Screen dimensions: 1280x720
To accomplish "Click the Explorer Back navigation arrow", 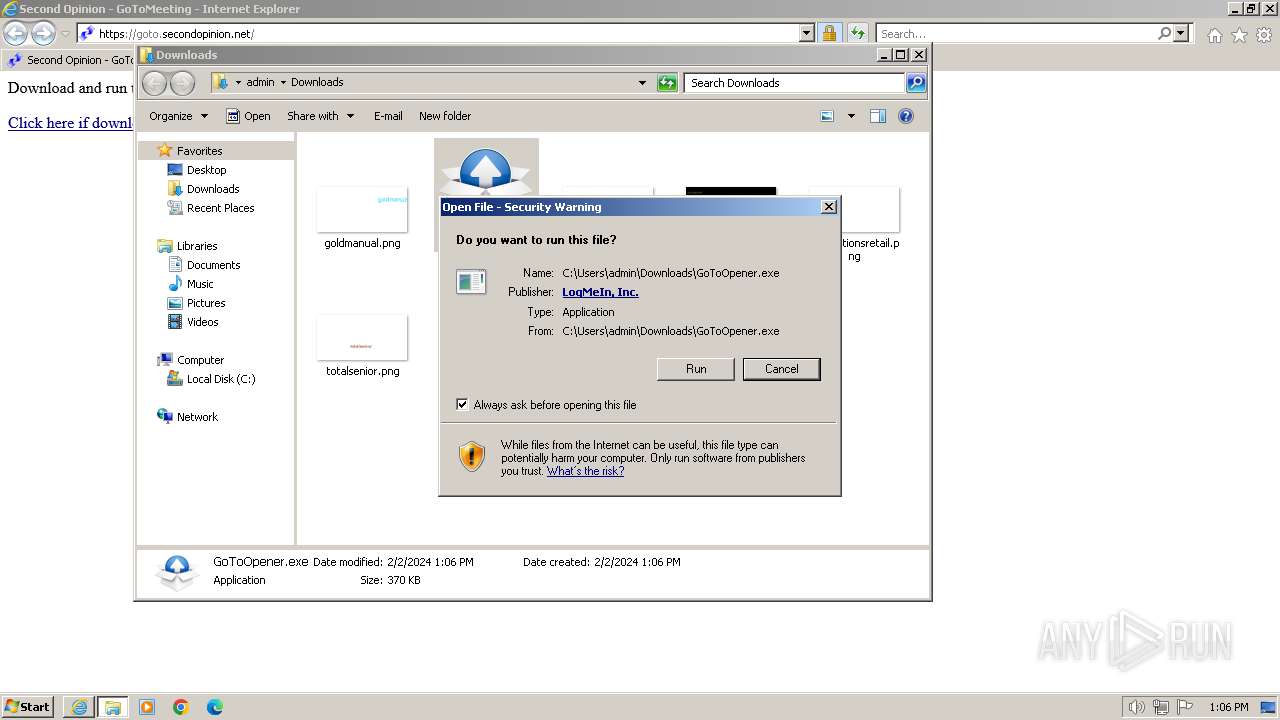I will click(x=155, y=83).
